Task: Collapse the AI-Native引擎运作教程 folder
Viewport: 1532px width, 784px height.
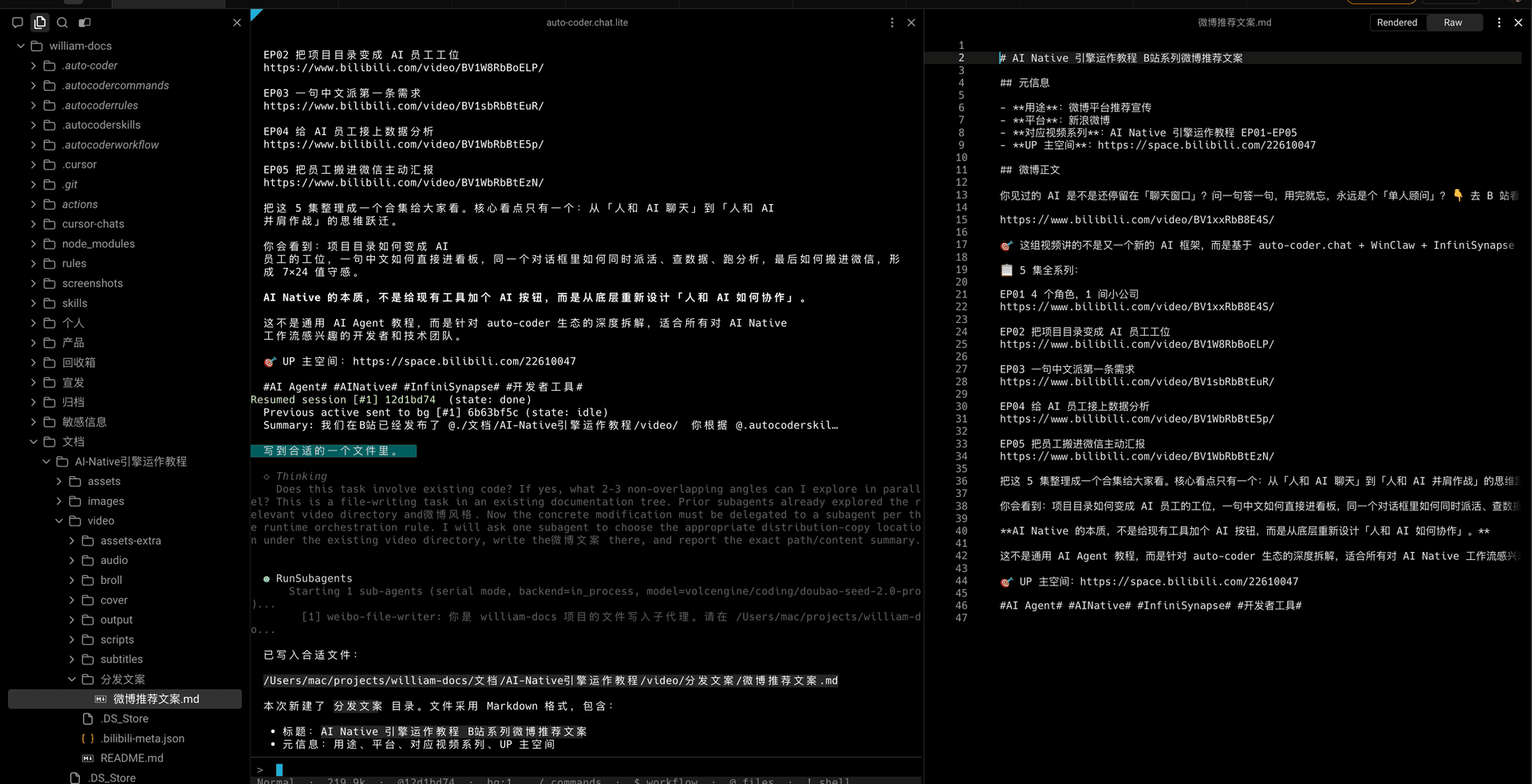Action: [x=46, y=461]
